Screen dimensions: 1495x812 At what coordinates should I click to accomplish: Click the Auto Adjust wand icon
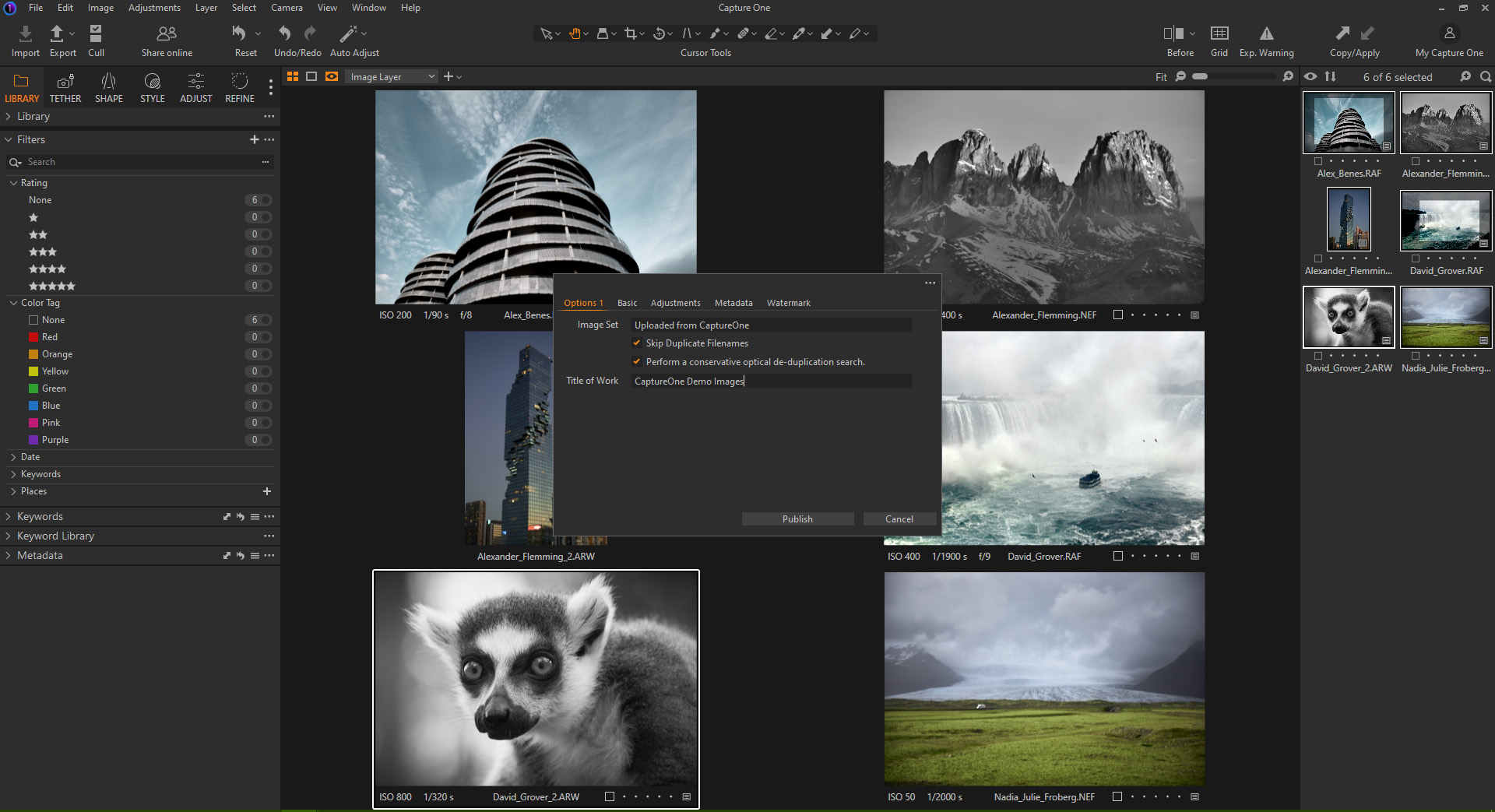click(x=348, y=34)
